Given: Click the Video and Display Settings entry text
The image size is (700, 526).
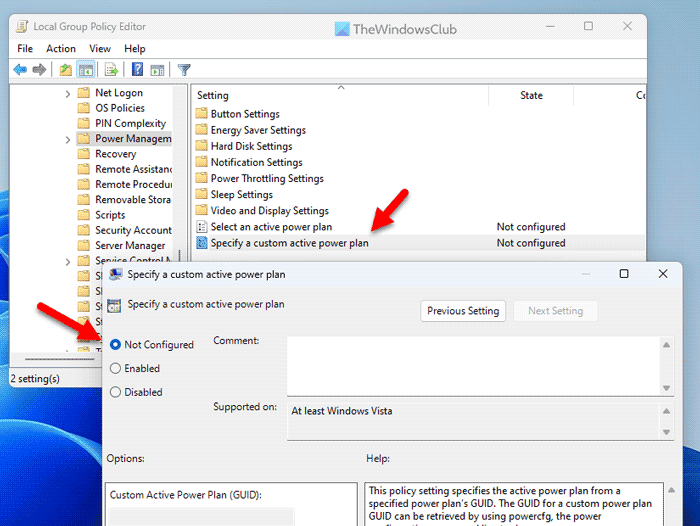Looking at the screenshot, I should tap(270, 210).
